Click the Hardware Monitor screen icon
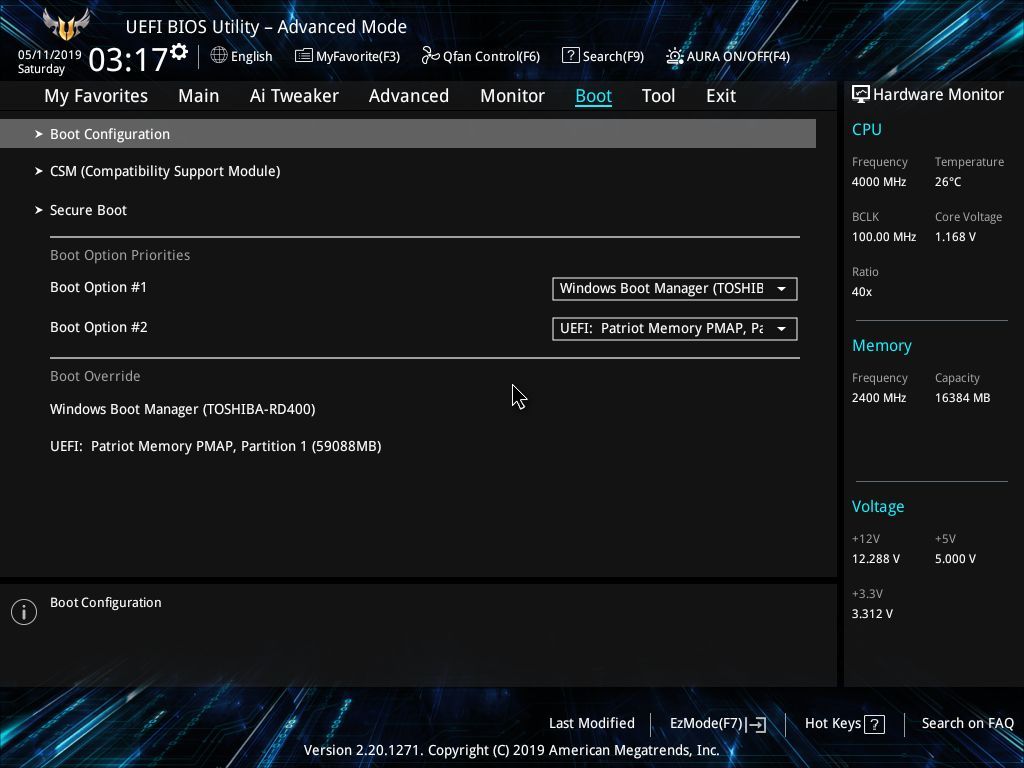The height and width of the screenshot is (768, 1024). [x=861, y=94]
